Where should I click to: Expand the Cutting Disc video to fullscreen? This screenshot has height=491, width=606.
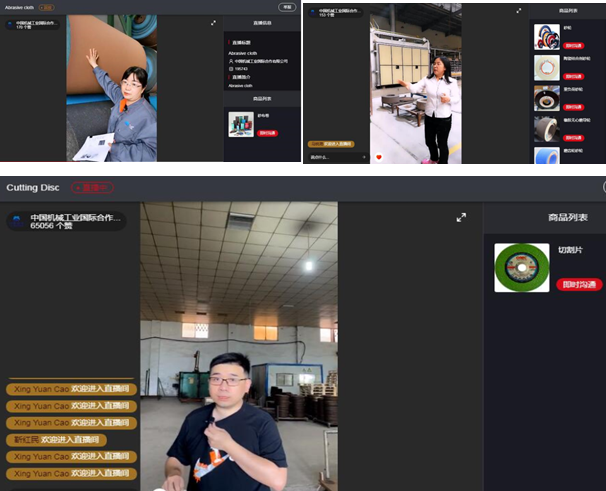(461, 217)
